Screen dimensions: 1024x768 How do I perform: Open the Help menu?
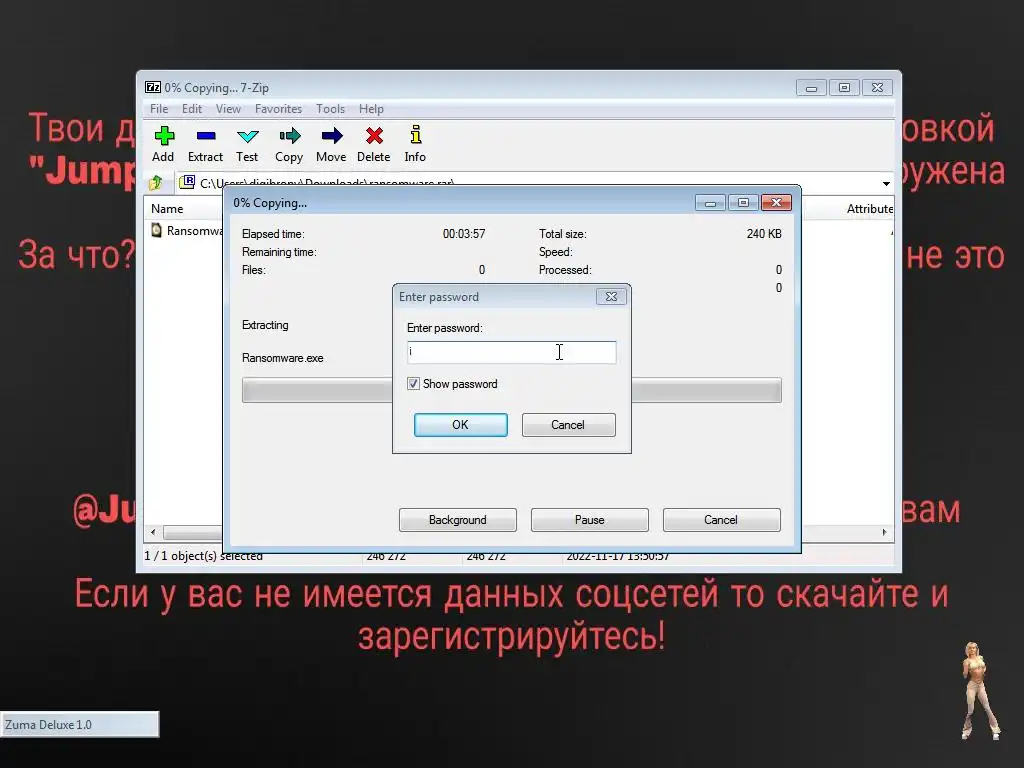tap(371, 108)
